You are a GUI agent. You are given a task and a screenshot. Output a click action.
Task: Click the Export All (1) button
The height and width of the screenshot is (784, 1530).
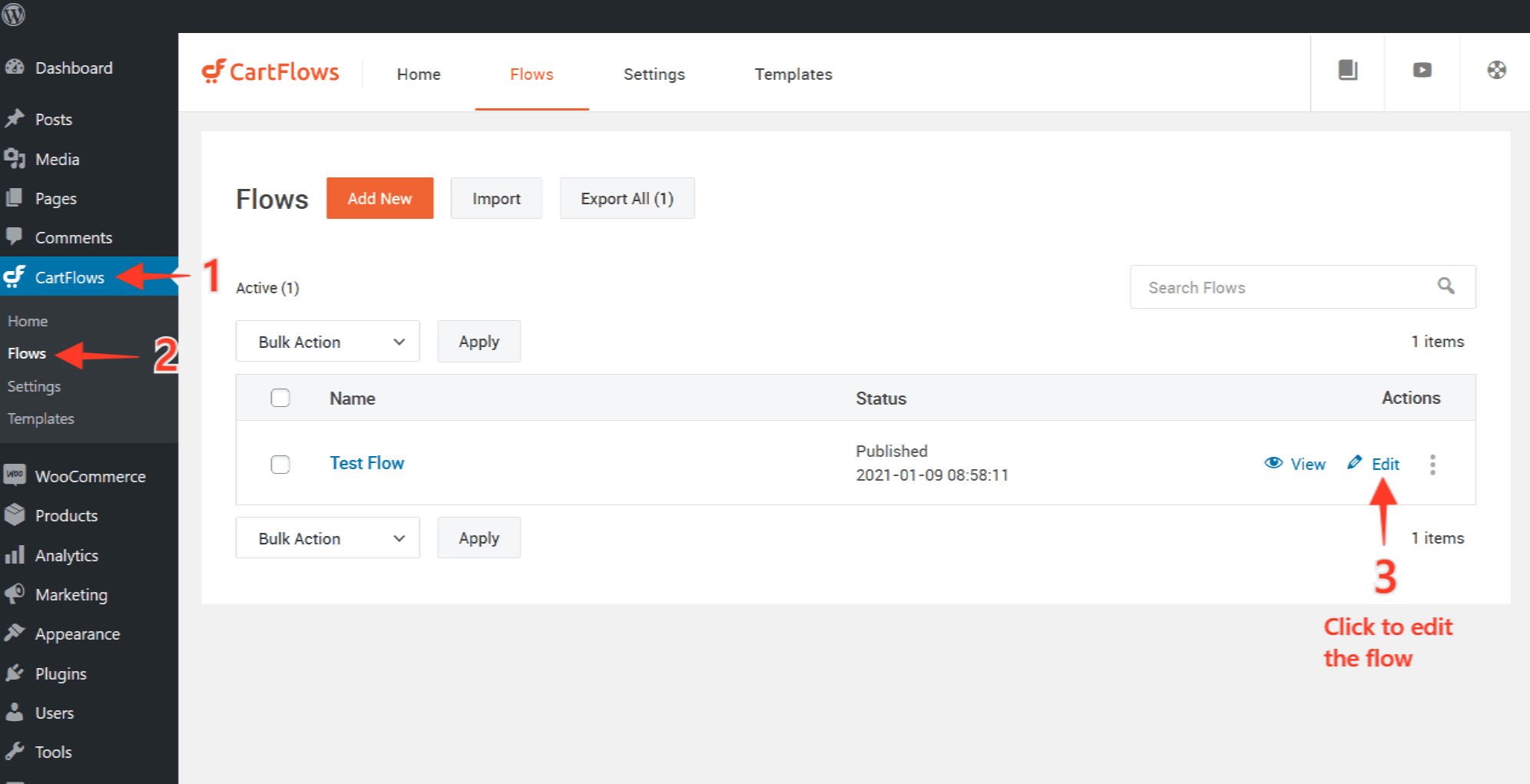click(x=627, y=198)
